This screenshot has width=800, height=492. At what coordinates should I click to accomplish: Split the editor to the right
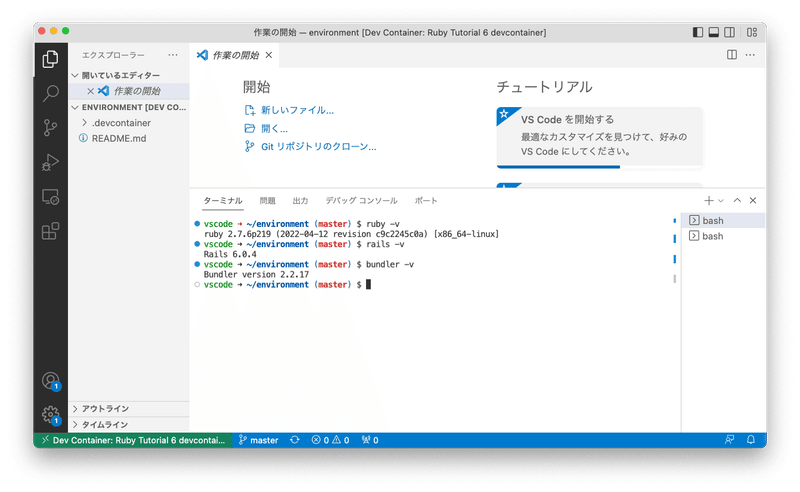click(732, 55)
